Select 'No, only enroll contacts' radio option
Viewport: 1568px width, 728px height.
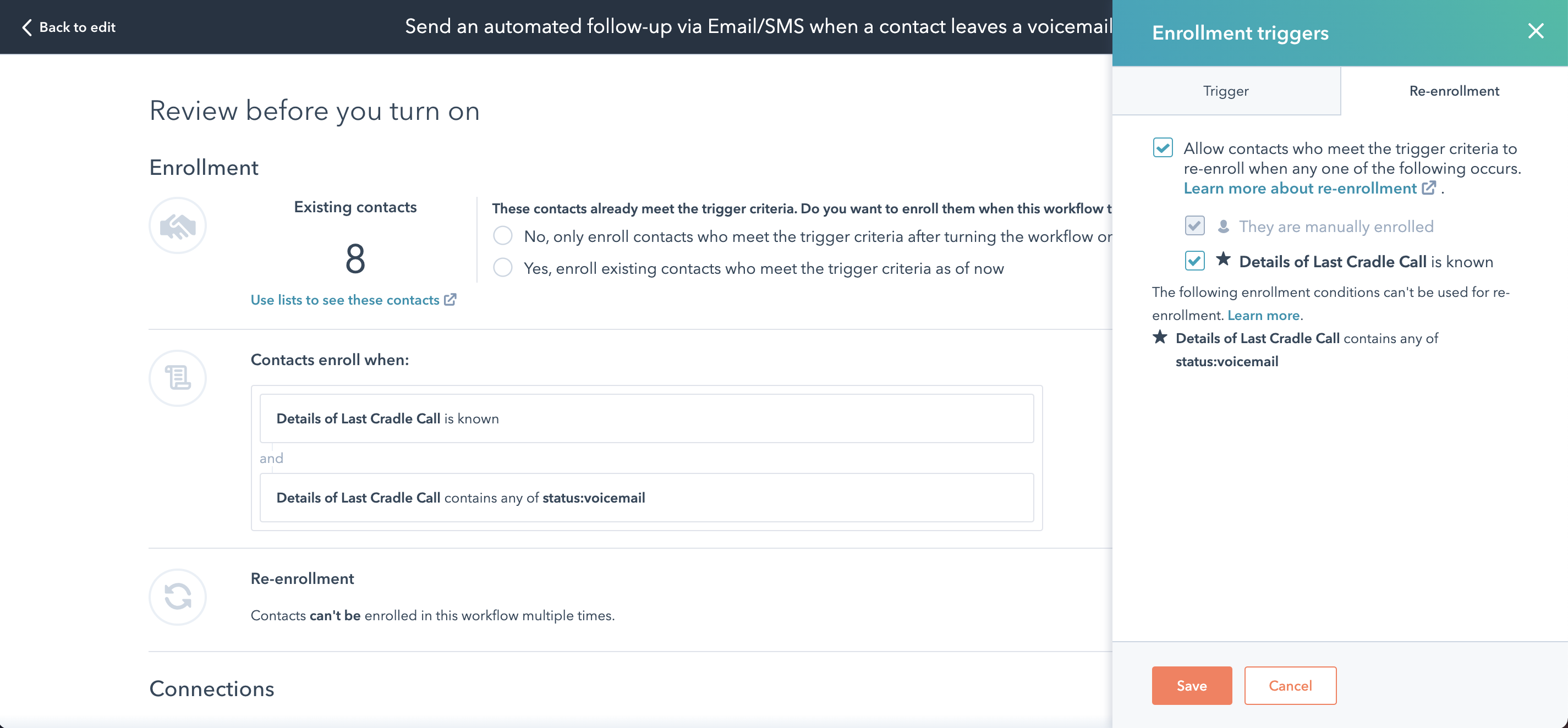[503, 236]
